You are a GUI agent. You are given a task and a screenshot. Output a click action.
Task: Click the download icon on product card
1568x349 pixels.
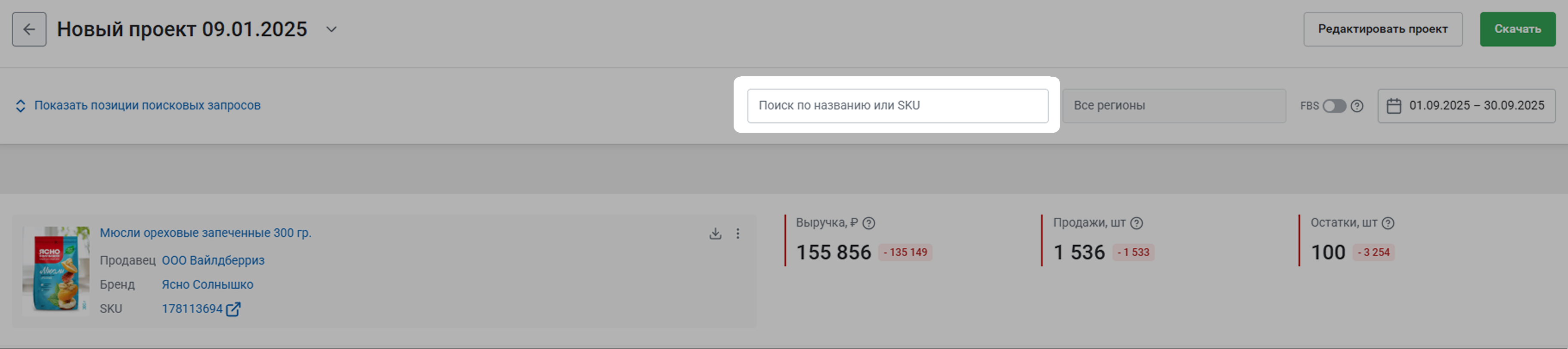pos(715,233)
